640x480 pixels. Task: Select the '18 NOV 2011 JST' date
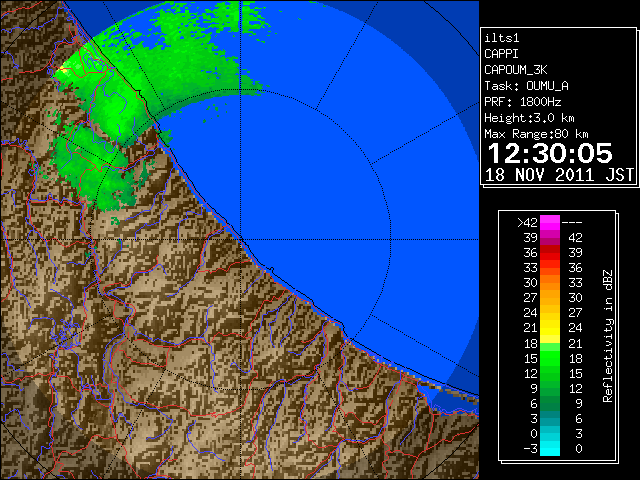559,175
